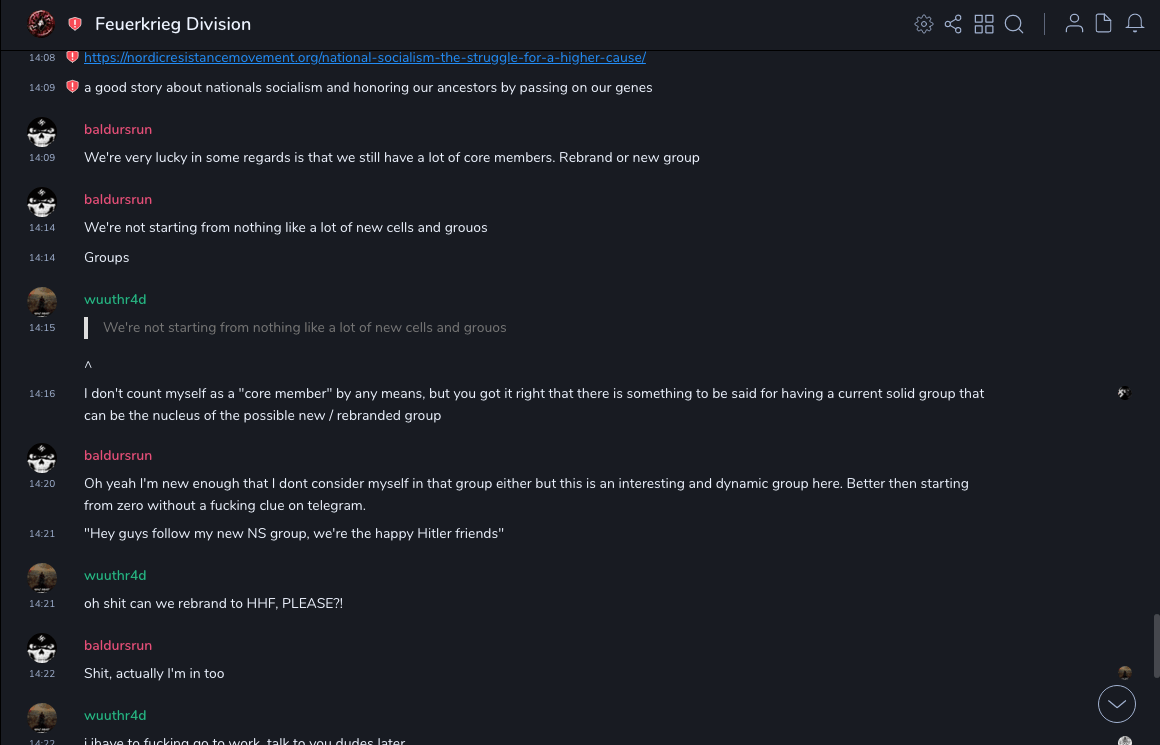Jump to latest messages with down-chevron button
The image size is (1160, 745).
tap(1117, 704)
